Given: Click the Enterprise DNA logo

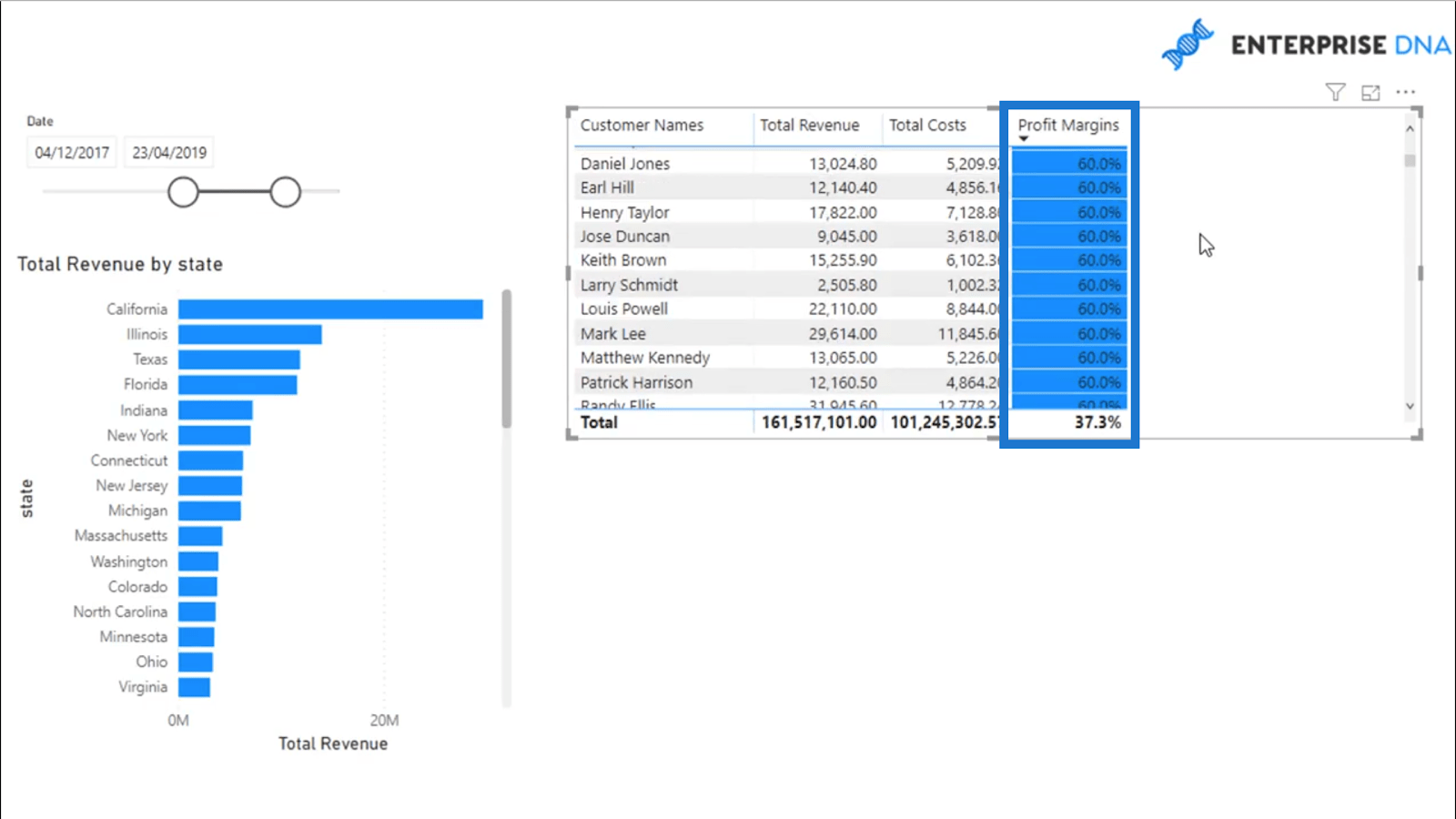Looking at the screenshot, I should point(1306,45).
